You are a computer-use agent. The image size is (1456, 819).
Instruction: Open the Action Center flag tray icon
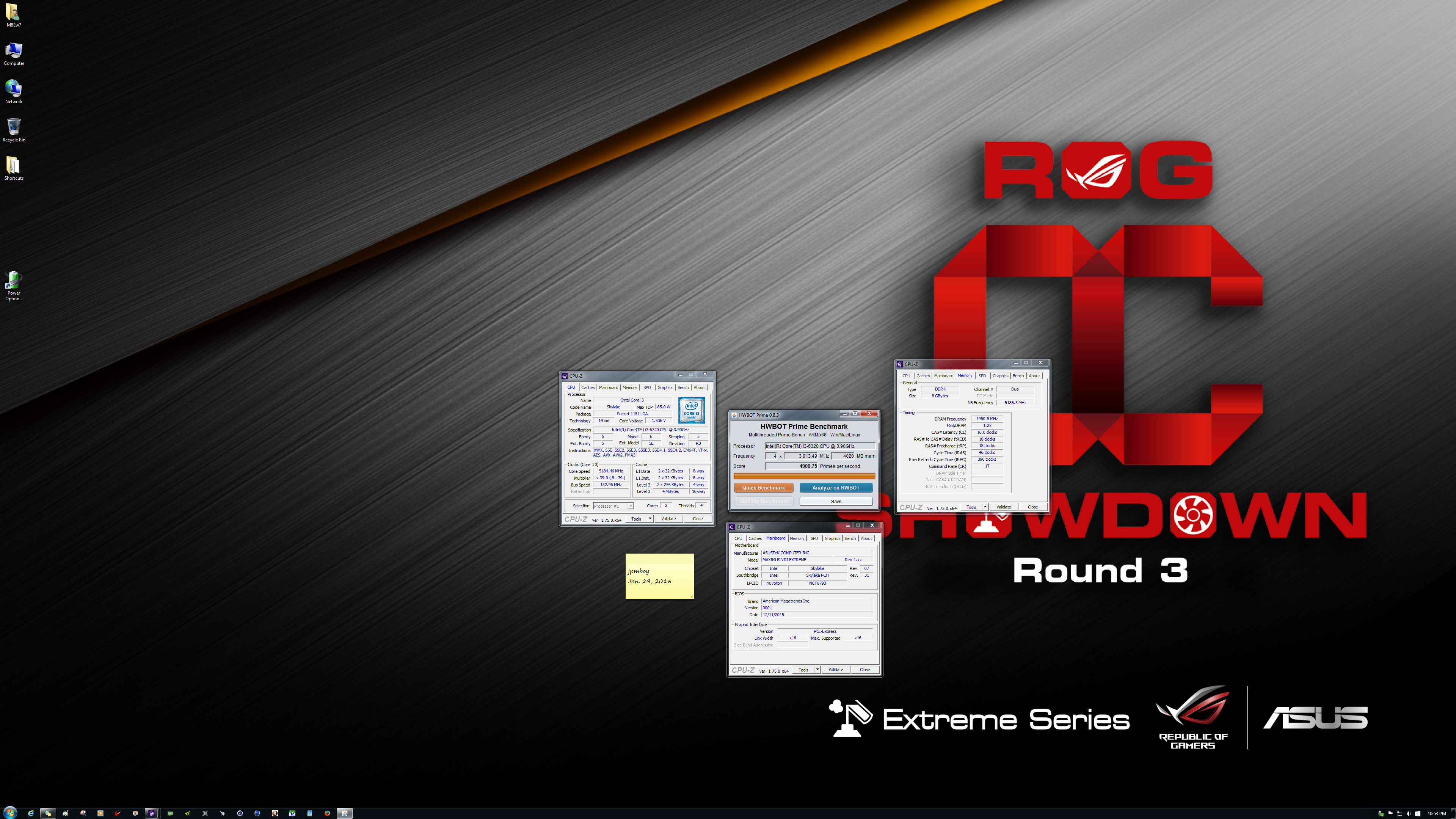click(x=1390, y=813)
